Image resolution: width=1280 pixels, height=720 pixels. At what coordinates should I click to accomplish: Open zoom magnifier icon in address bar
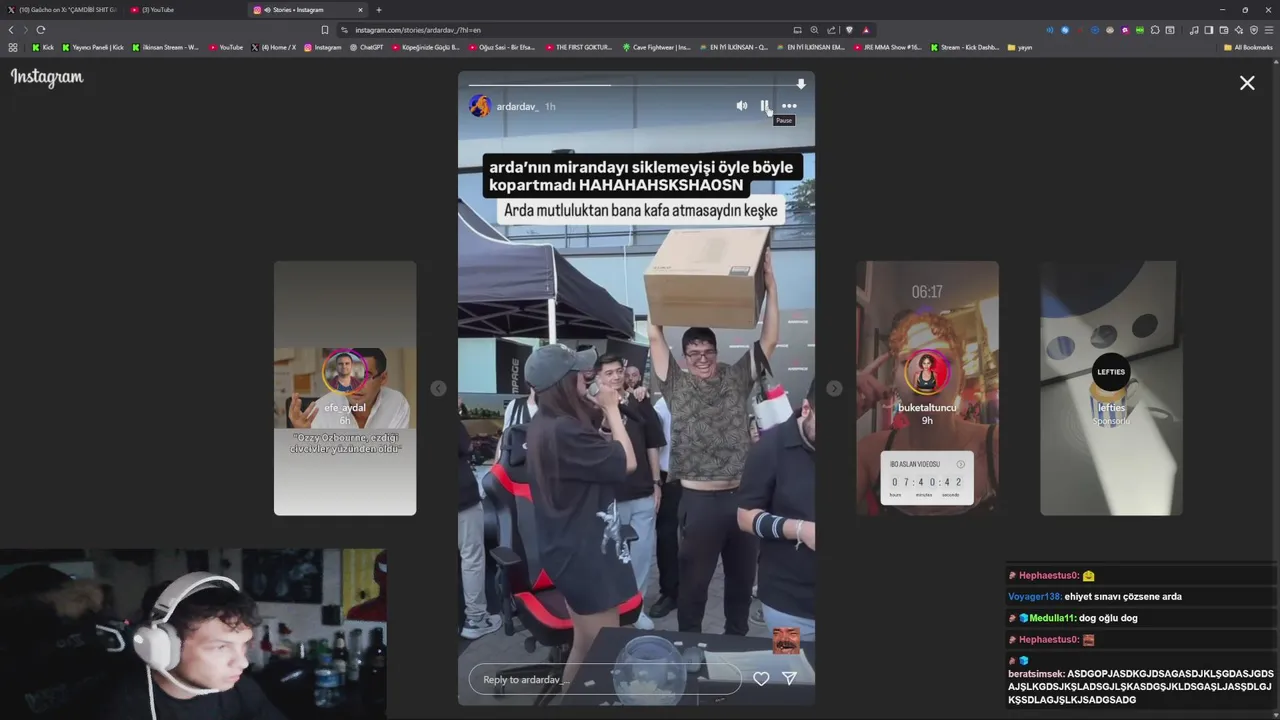pos(814,30)
